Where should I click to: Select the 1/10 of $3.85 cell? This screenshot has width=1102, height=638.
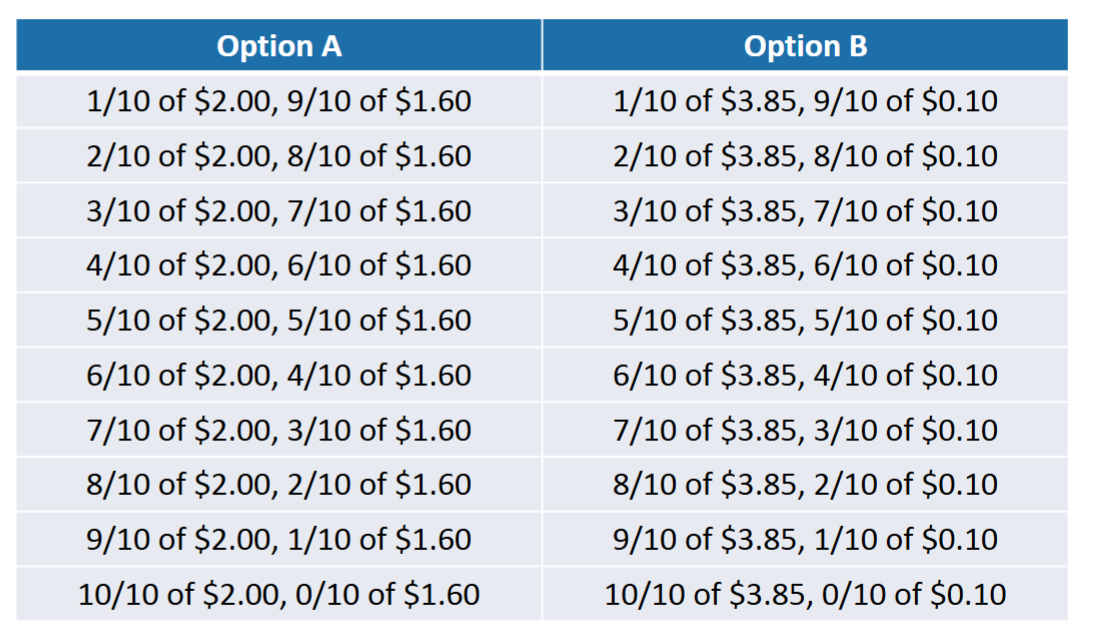click(805, 101)
